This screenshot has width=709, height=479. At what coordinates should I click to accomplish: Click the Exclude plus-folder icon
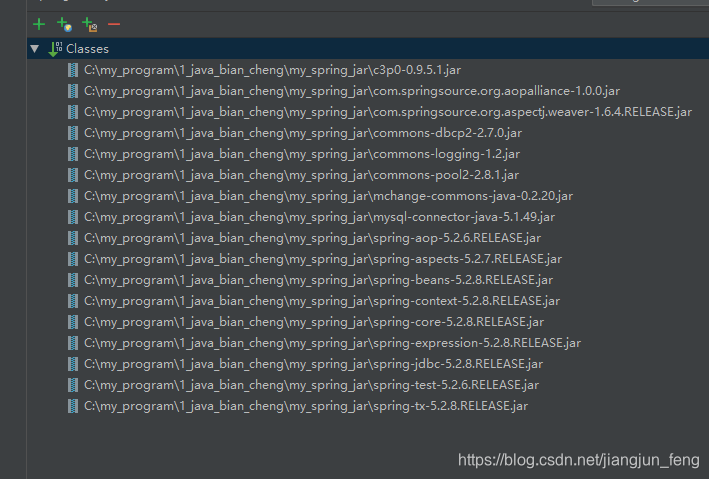pos(90,24)
